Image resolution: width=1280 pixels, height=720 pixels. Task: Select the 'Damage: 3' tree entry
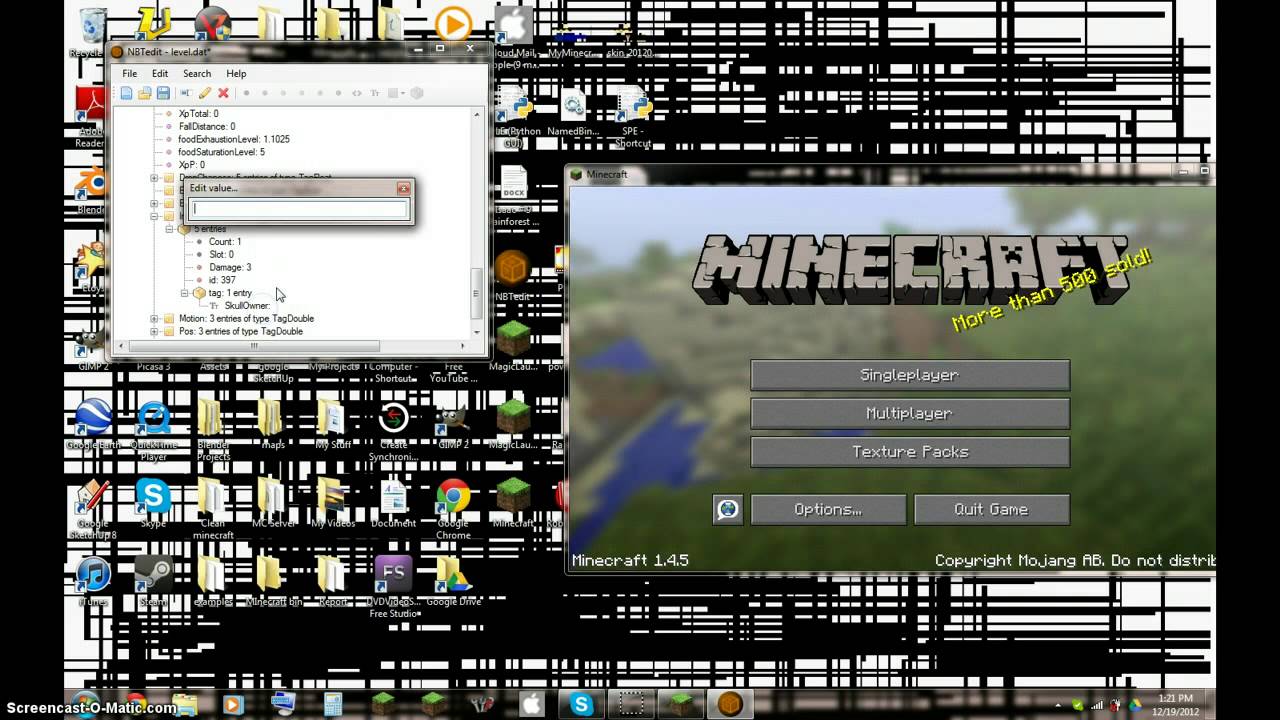[x=230, y=268]
